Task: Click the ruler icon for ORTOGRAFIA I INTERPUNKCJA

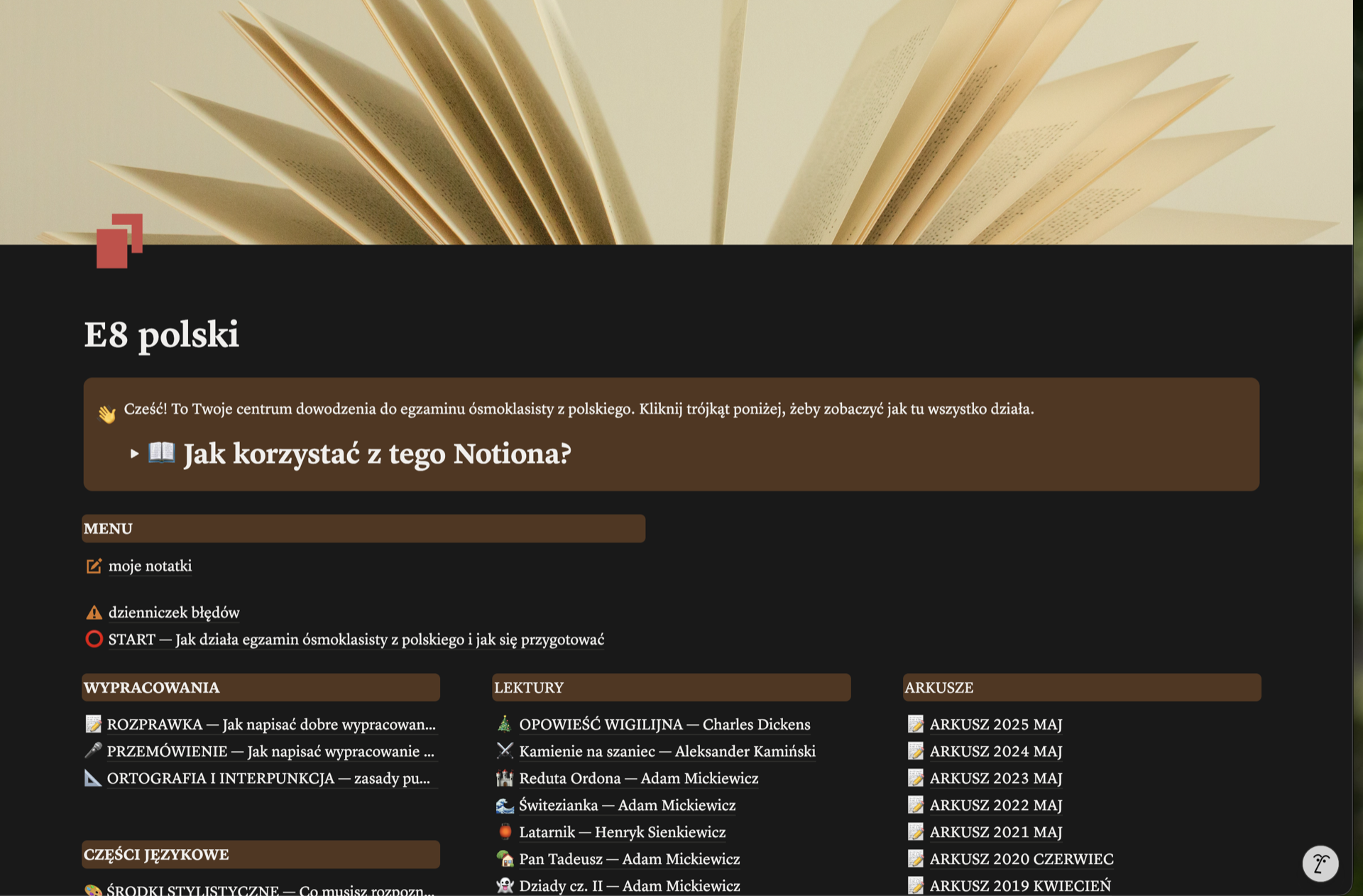Action: 93,778
